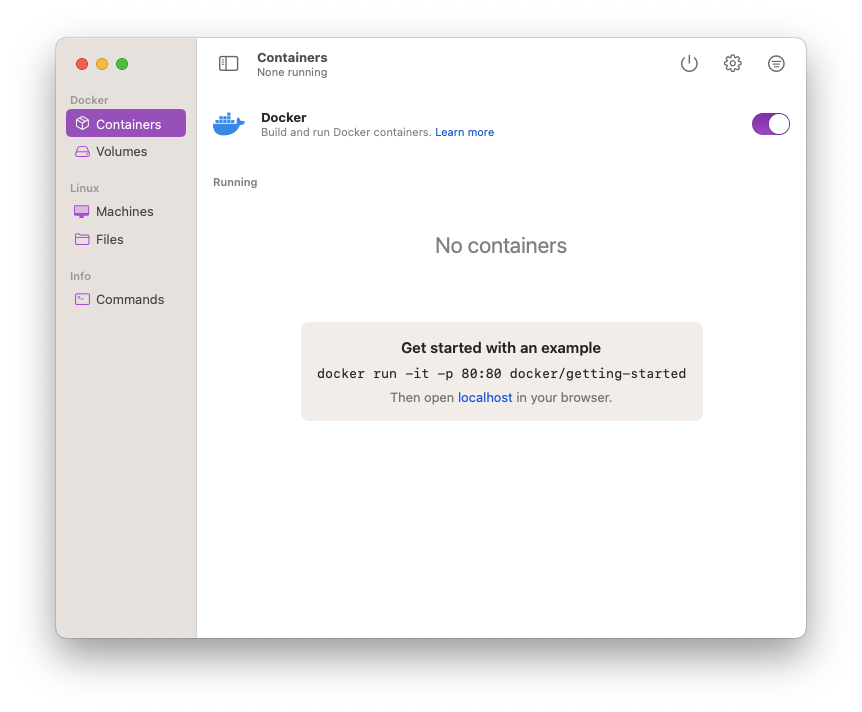The height and width of the screenshot is (712, 862).
Task: Open the filter options icon
Action: point(776,64)
